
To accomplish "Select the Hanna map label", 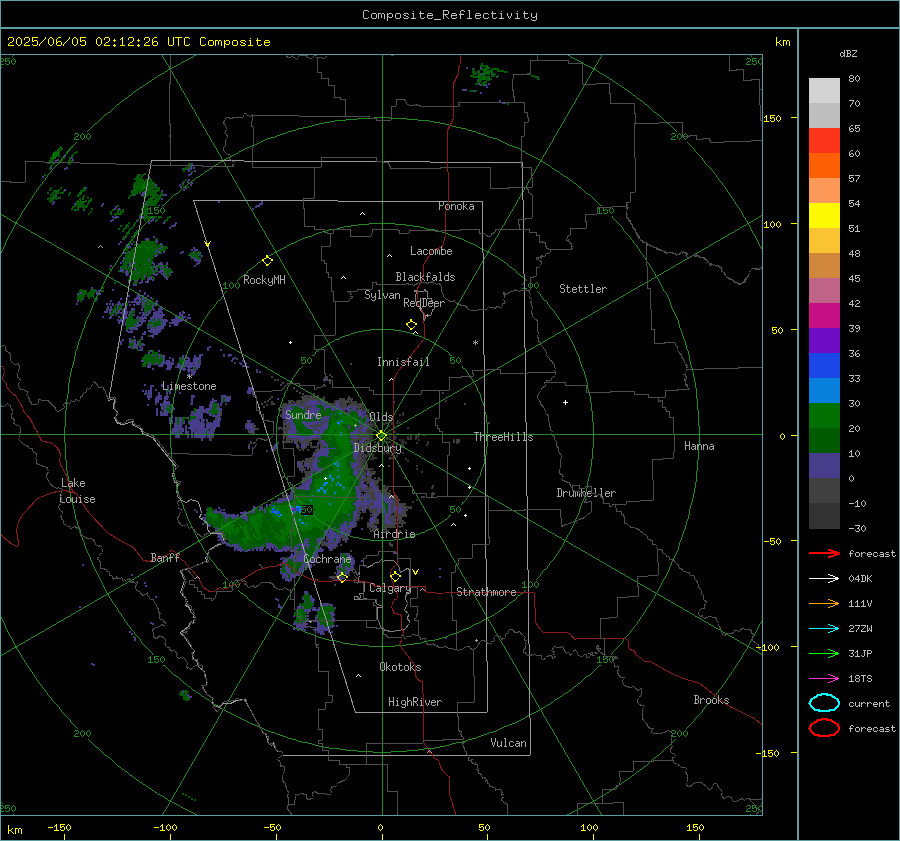I will point(699,446).
